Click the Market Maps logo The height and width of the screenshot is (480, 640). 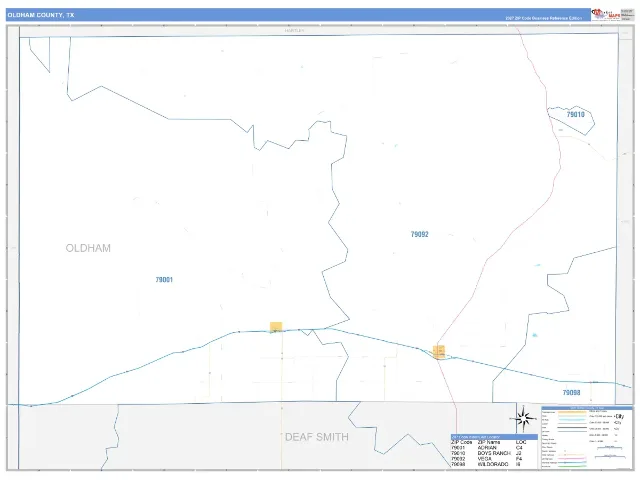tap(606, 14)
